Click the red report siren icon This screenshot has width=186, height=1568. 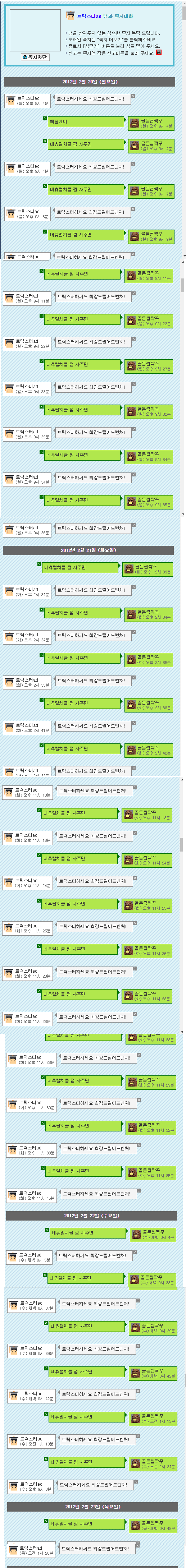click(x=159, y=52)
